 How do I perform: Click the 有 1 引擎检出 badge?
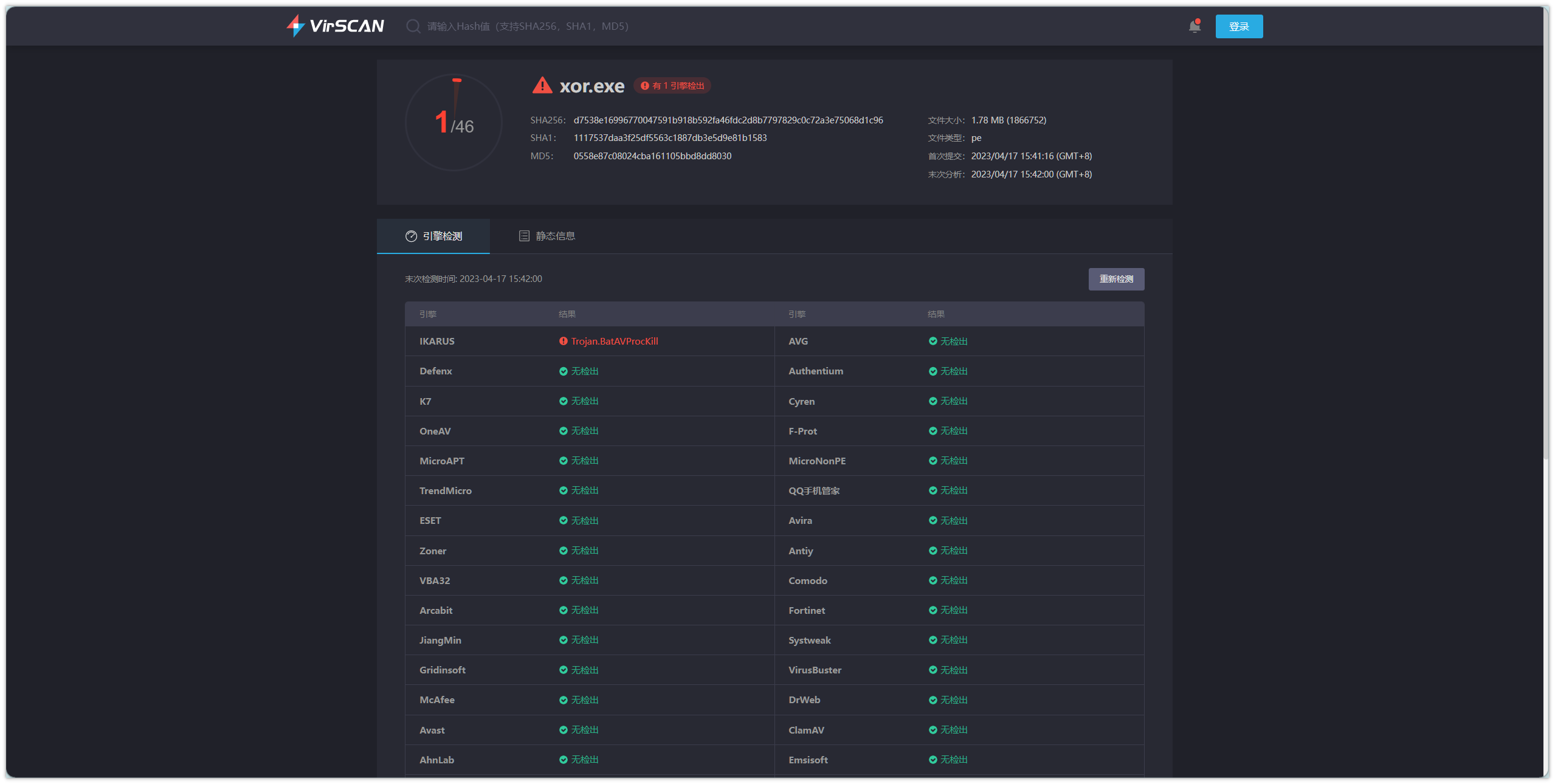672,86
